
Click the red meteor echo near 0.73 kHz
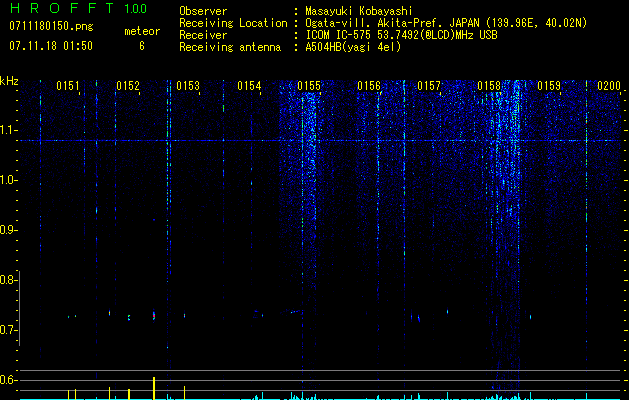[154, 316]
